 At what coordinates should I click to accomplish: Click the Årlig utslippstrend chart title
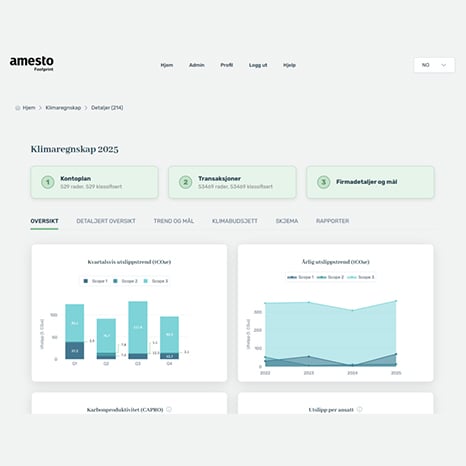click(x=336, y=262)
